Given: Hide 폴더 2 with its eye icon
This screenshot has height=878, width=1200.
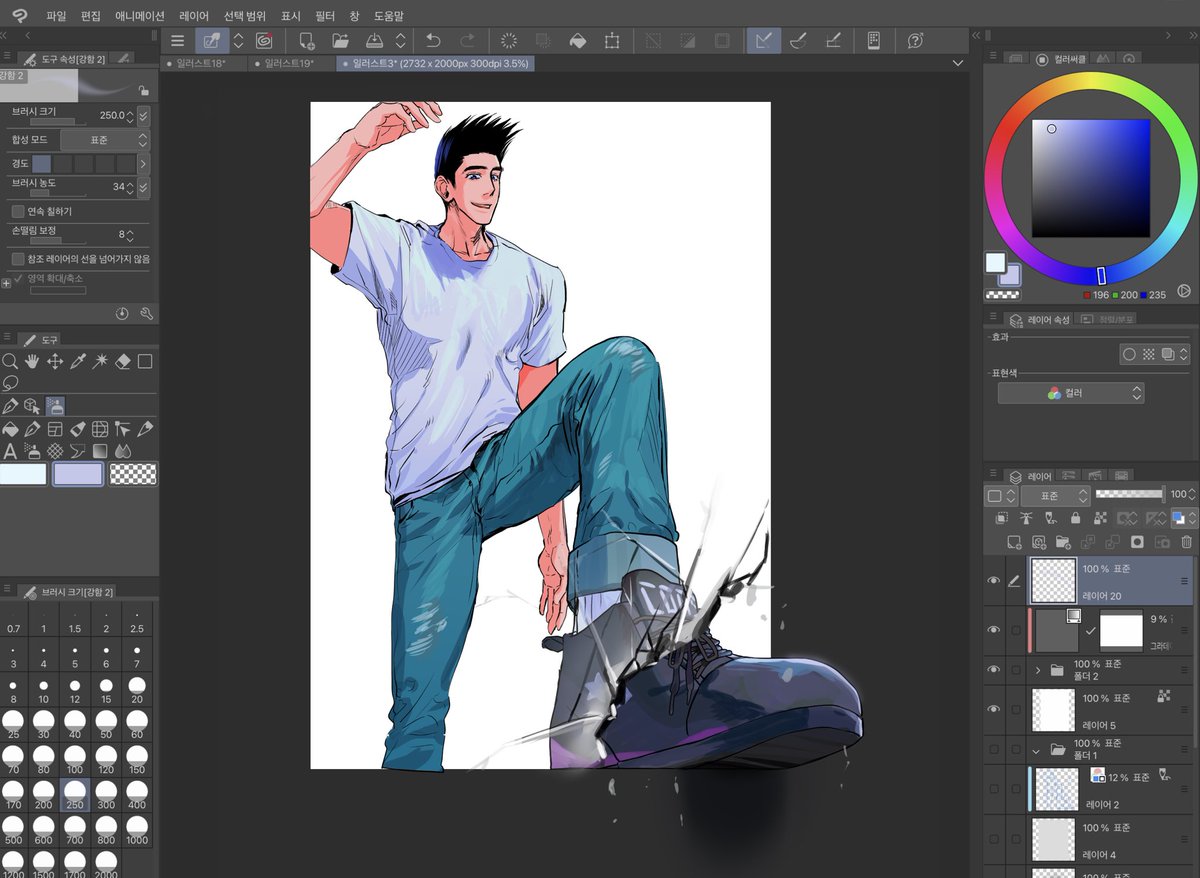Looking at the screenshot, I should point(993,669).
